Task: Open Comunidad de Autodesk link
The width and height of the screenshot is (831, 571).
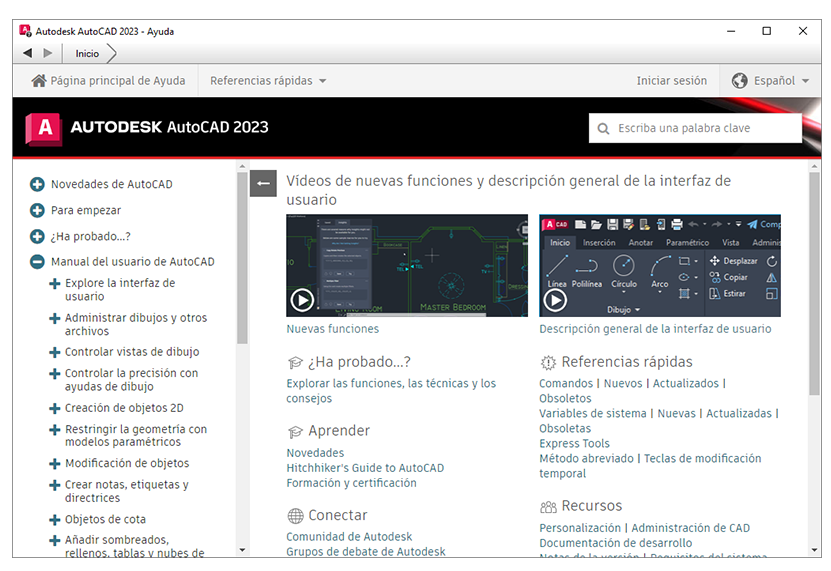Action: coord(349,537)
